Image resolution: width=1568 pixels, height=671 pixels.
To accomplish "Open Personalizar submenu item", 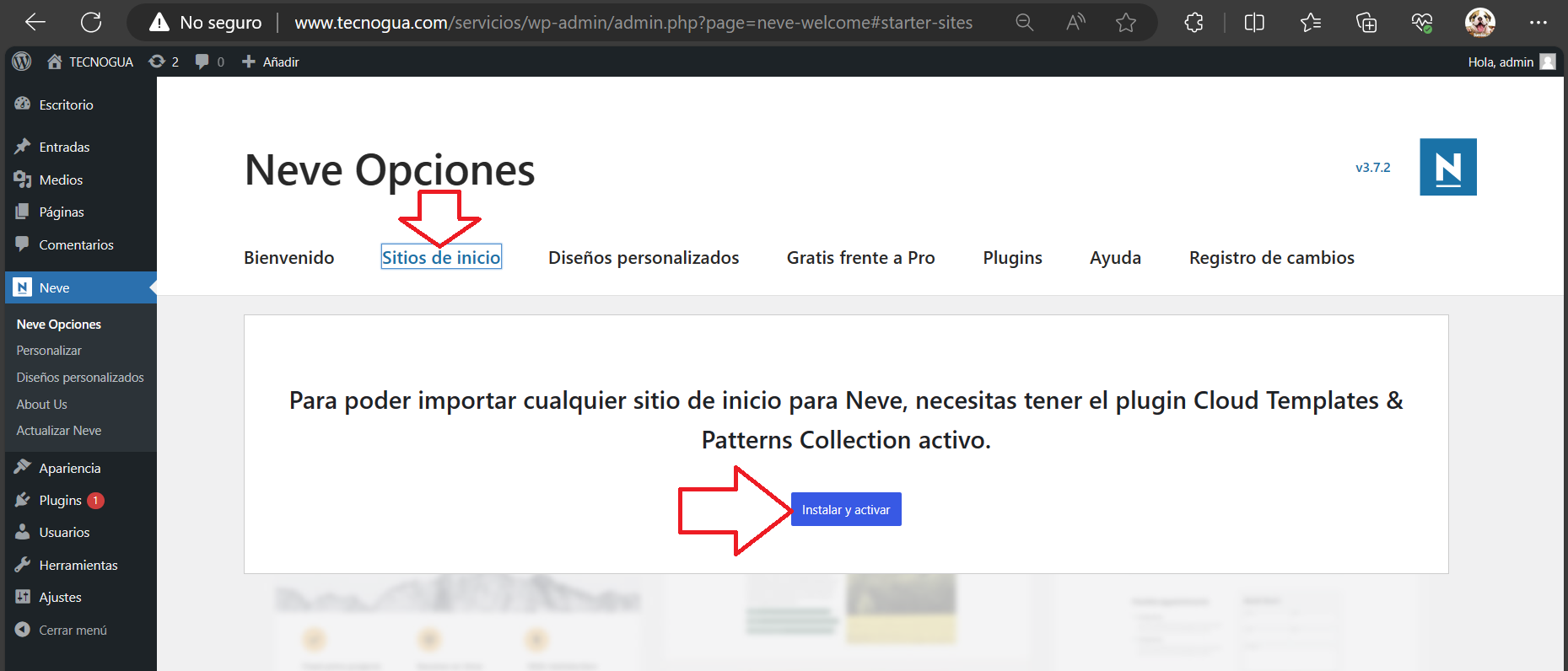I will click(49, 351).
